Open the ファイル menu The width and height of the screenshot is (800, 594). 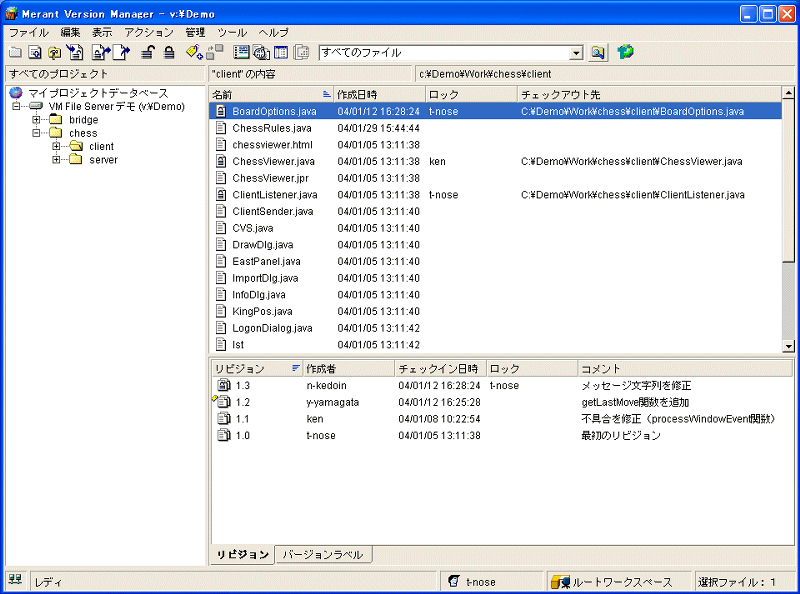tap(29, 33)
